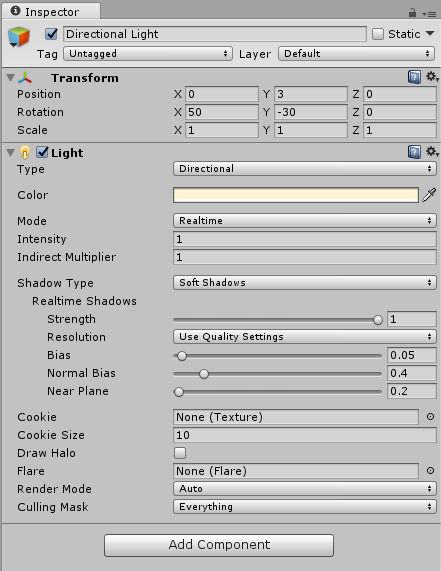Image resolution: width=441 pixels, height=571 pixels.
Task: Open the Light component gear settings
Action: pos(432,151)
